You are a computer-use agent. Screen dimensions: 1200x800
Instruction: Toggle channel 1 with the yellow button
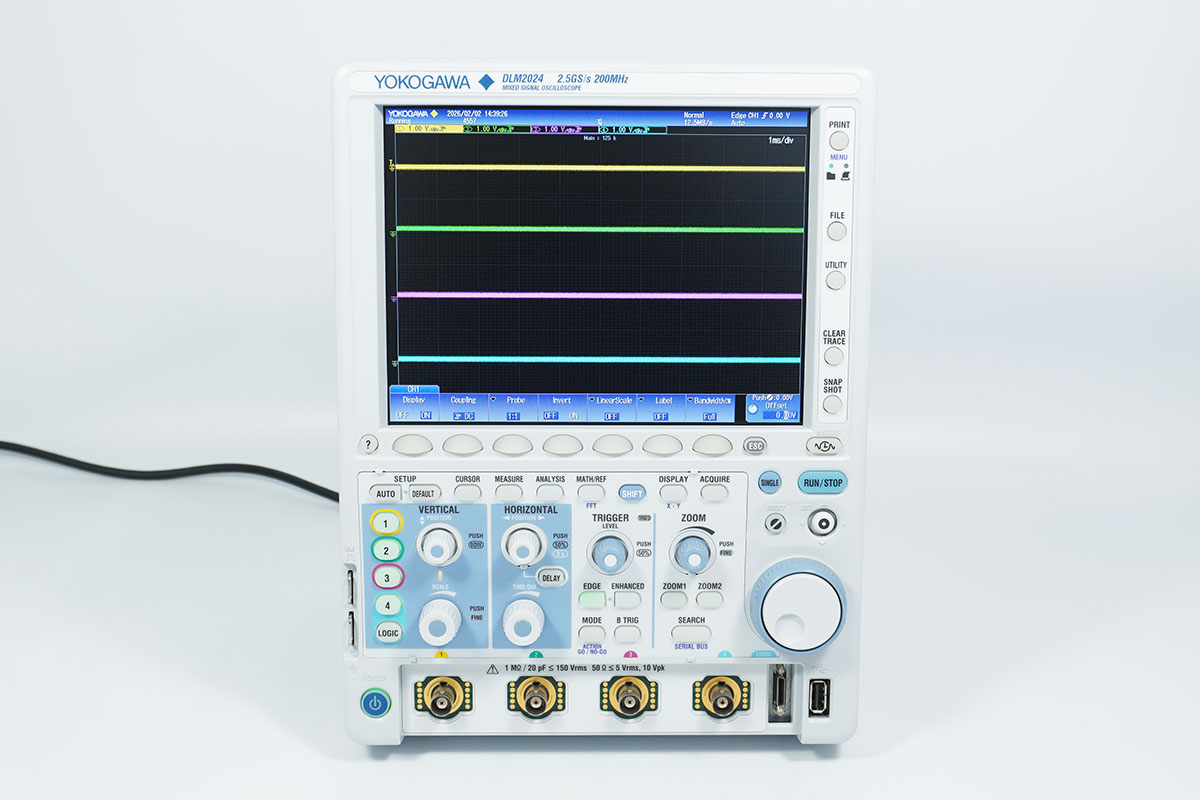click(x=386, y=522)
